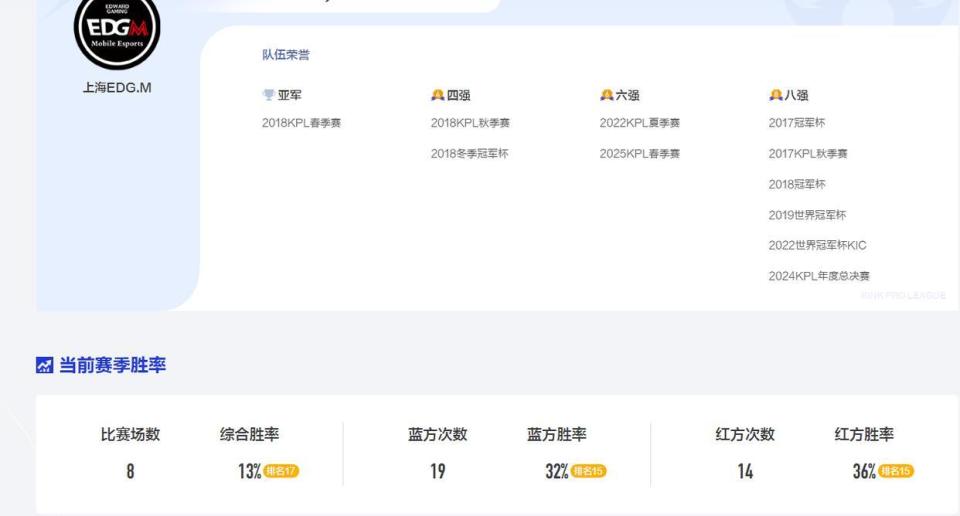The width and height of the screenshot is (960, 516).
Task: Open 2017冠军杯 under the 八强 column
Action: 796,123
